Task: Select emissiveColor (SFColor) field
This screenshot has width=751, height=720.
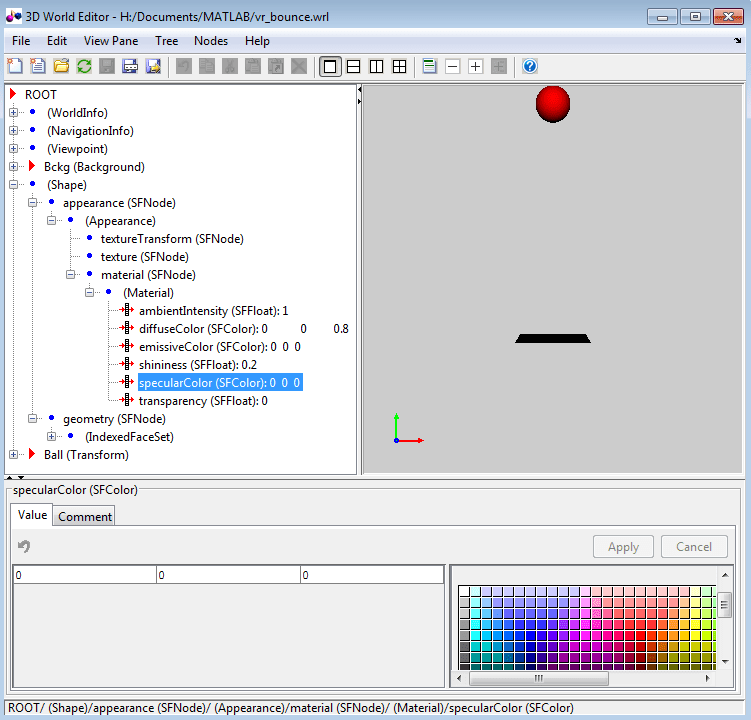Action: [219, 347]
